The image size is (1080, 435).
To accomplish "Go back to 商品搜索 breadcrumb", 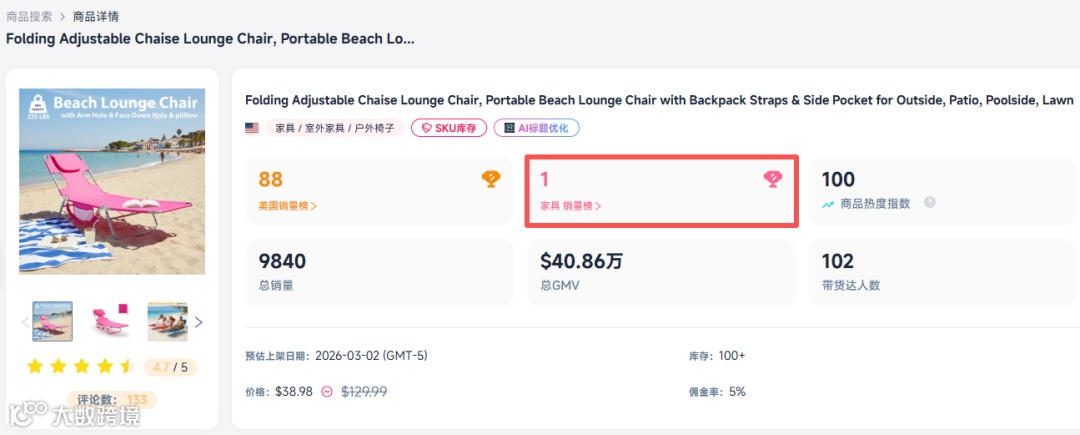I will pyautogui.click(x=28, y=16).
